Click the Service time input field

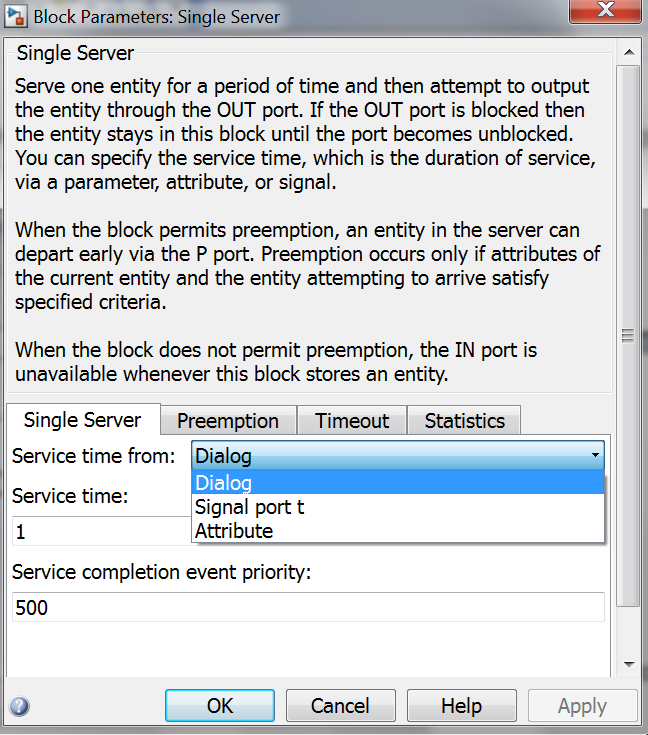pos(102,531)
